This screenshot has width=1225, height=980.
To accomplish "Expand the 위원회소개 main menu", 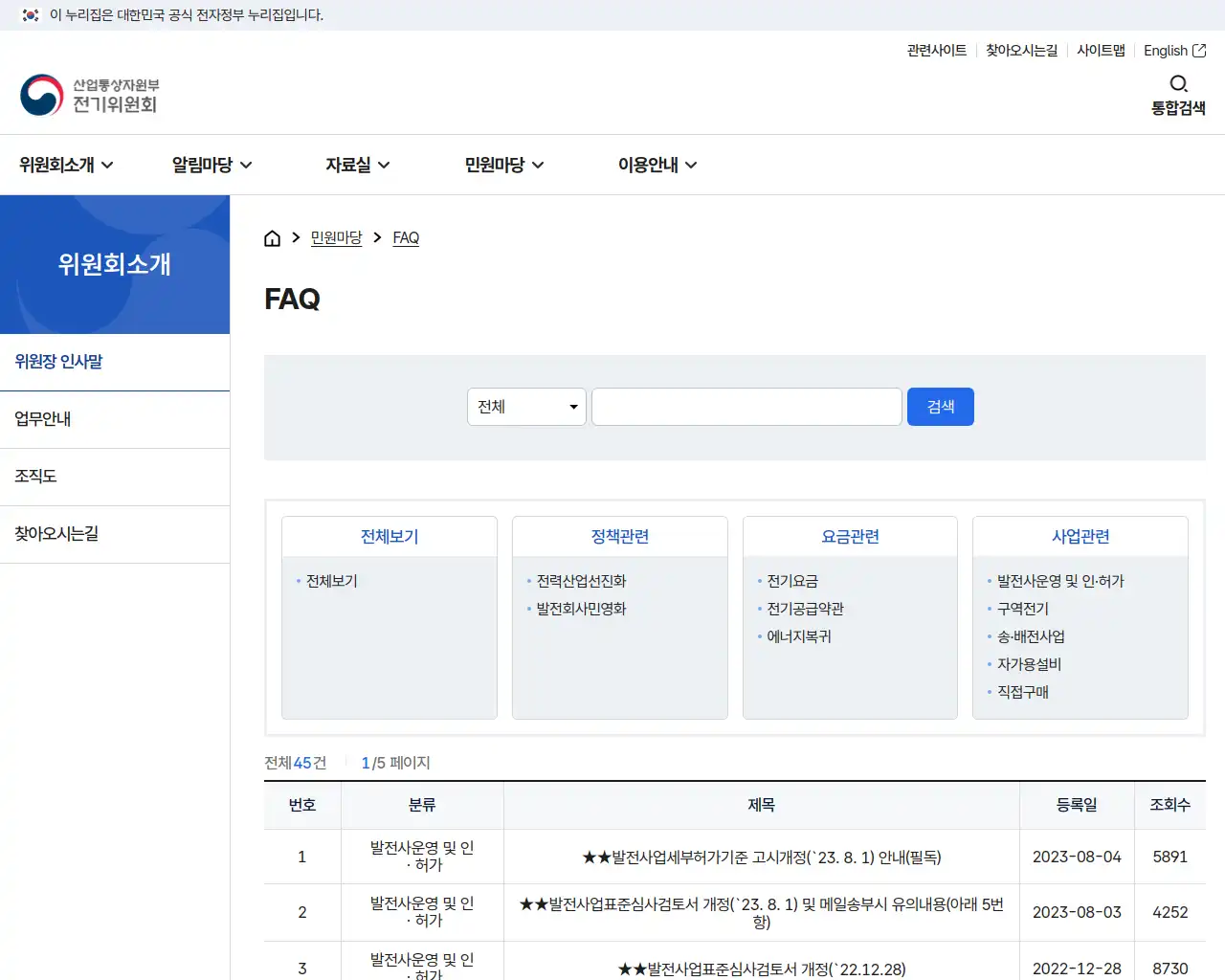I will tap(66, 165).
